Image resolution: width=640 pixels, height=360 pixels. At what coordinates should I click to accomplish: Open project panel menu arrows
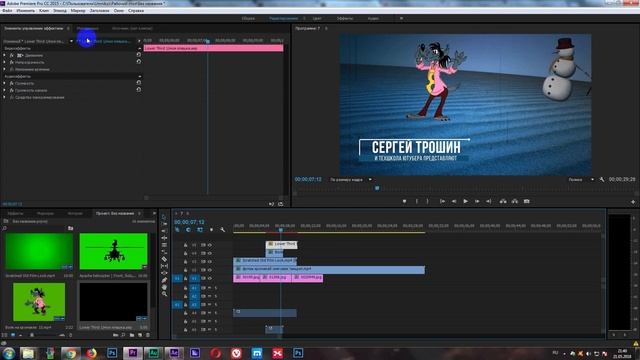pos(154,213)
